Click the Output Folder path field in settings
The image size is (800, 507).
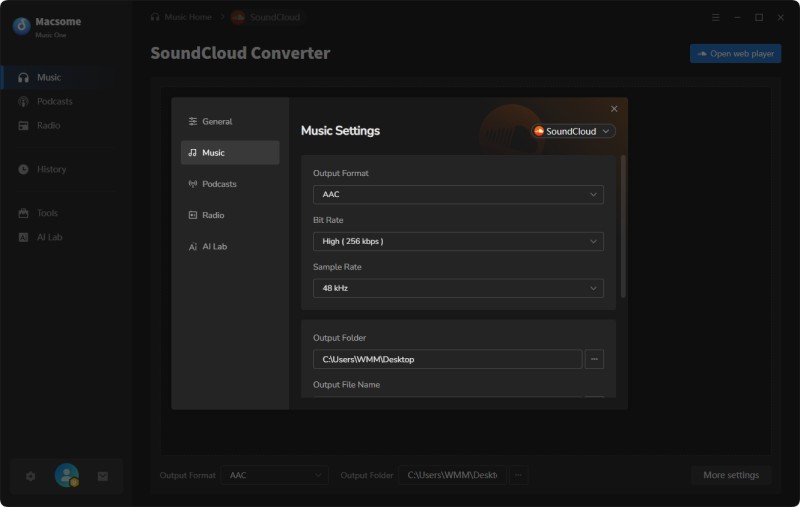tap(447, 359)
